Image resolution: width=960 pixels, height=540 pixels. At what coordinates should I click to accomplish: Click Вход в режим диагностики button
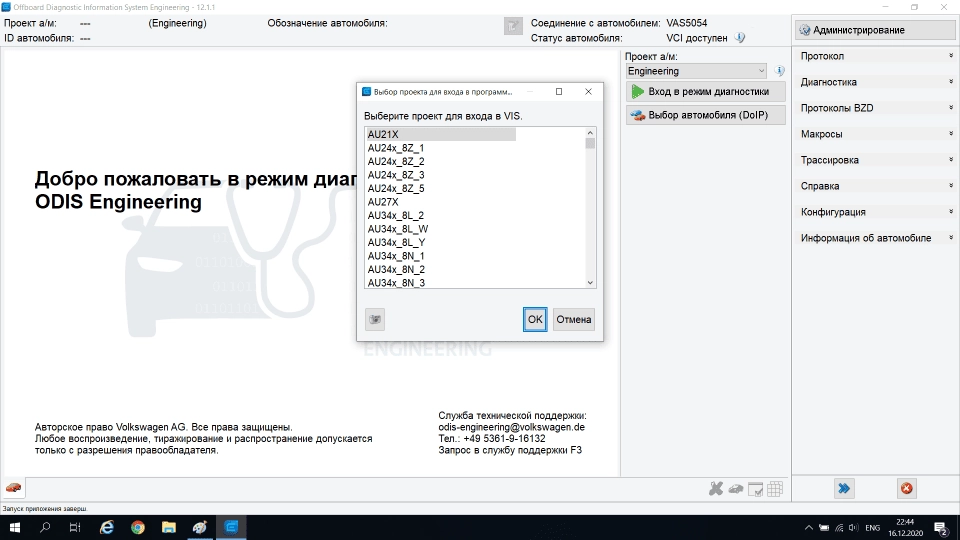(705, 92)
